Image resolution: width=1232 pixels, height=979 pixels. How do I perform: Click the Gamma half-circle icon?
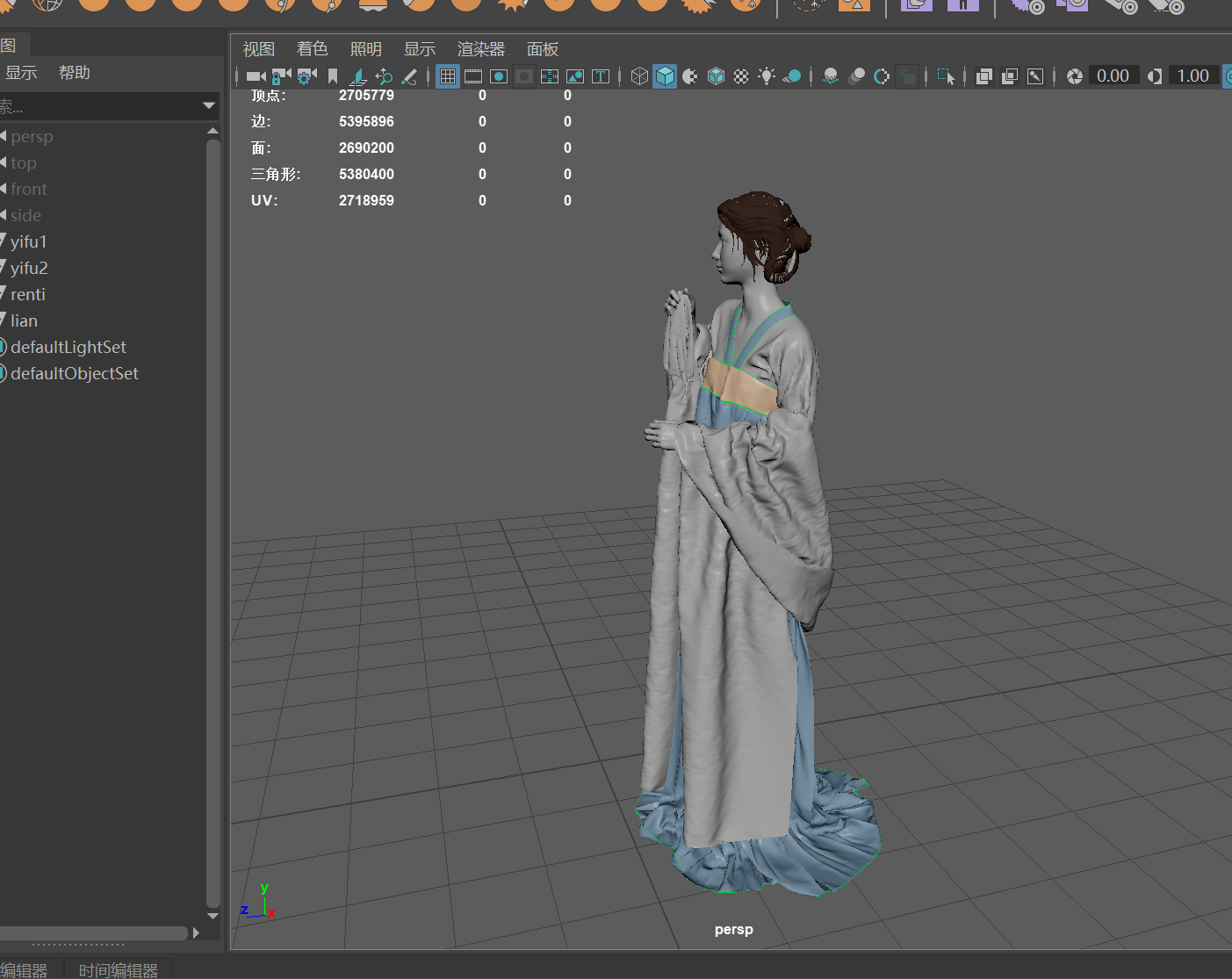click(x=1155, y=76)
